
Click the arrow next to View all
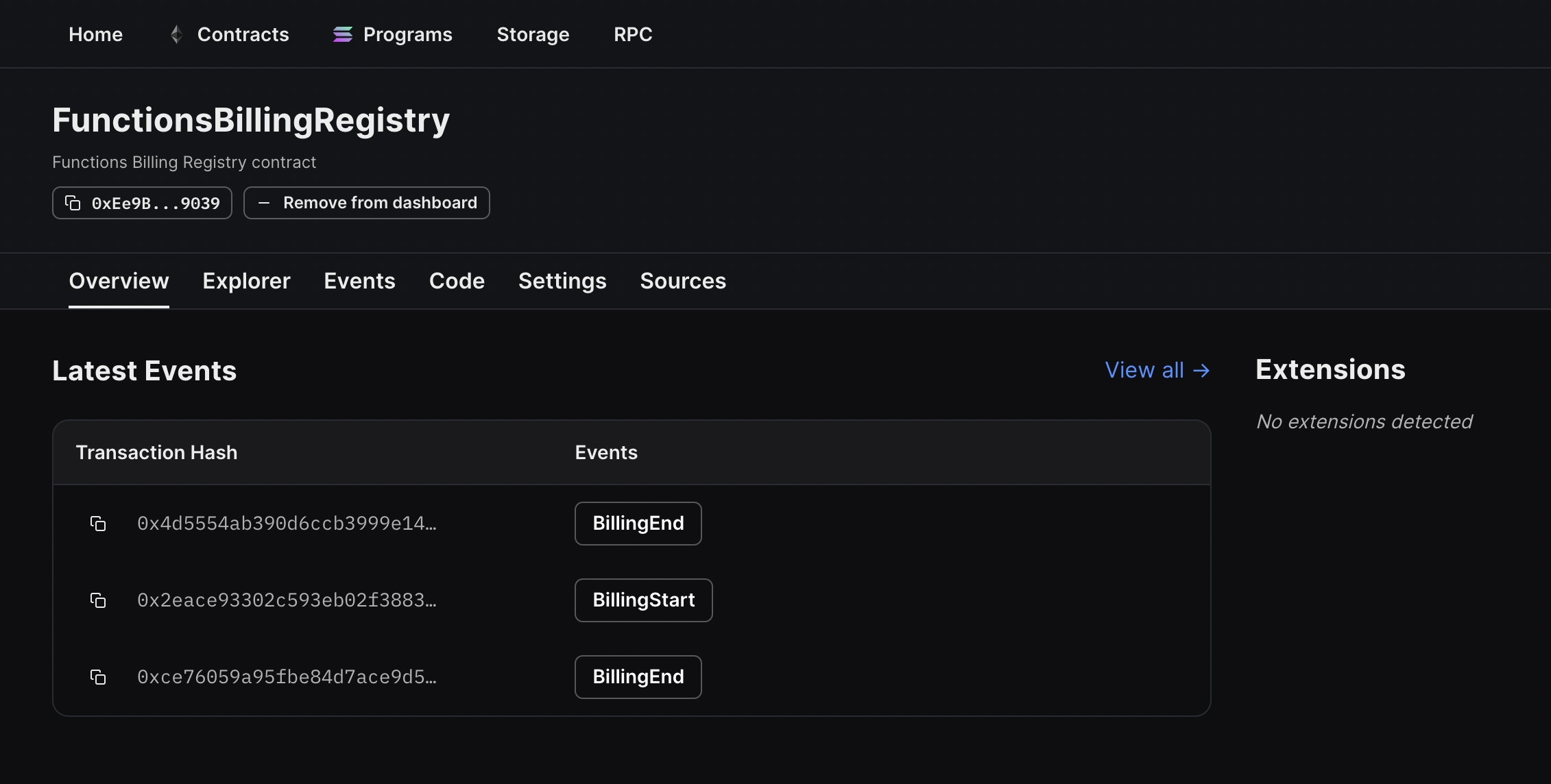click(x=1201, y=371)
